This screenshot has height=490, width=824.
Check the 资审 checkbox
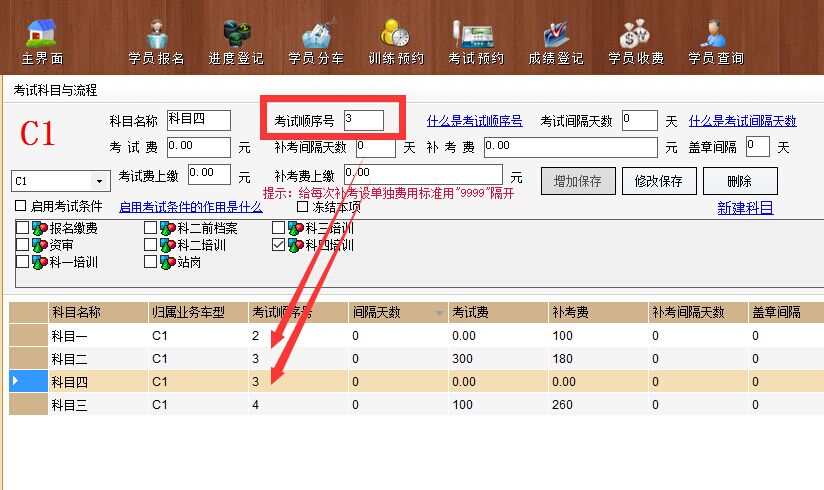tap(23, 244)
